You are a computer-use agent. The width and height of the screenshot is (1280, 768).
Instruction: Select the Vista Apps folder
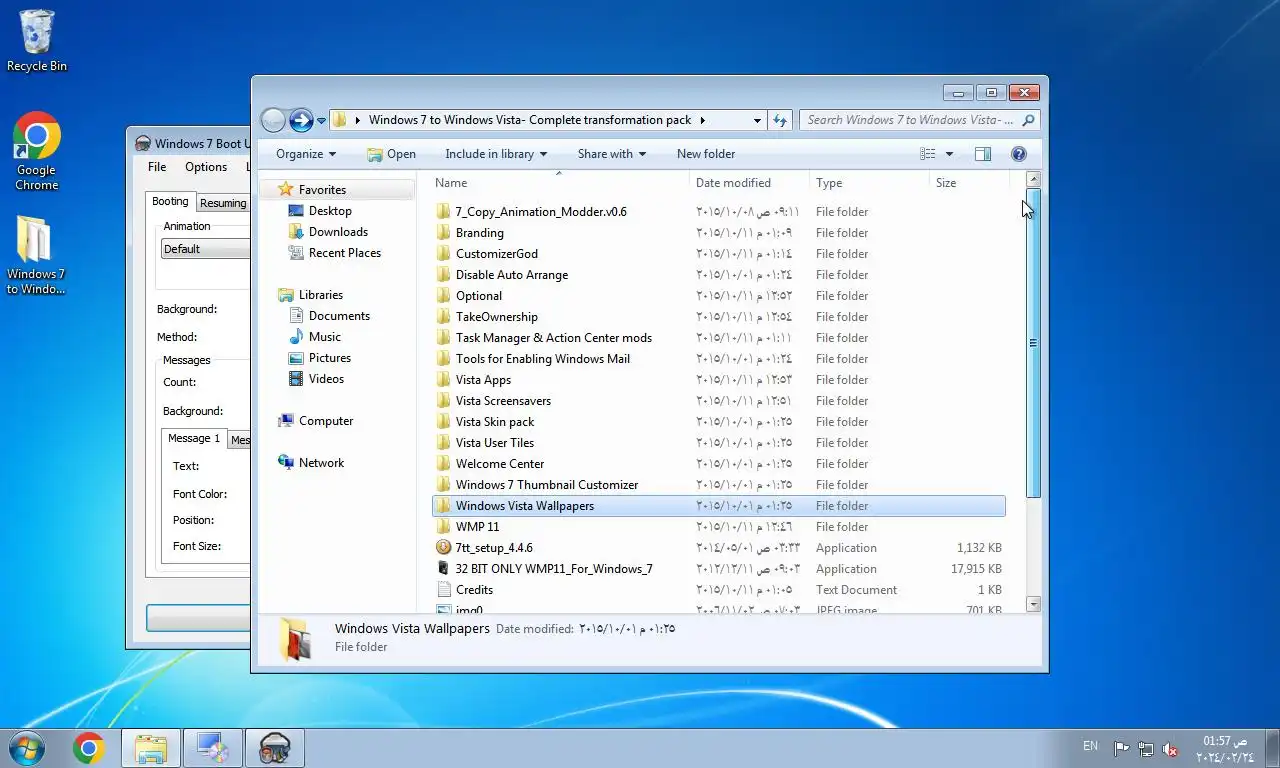[x=718, y=380]
